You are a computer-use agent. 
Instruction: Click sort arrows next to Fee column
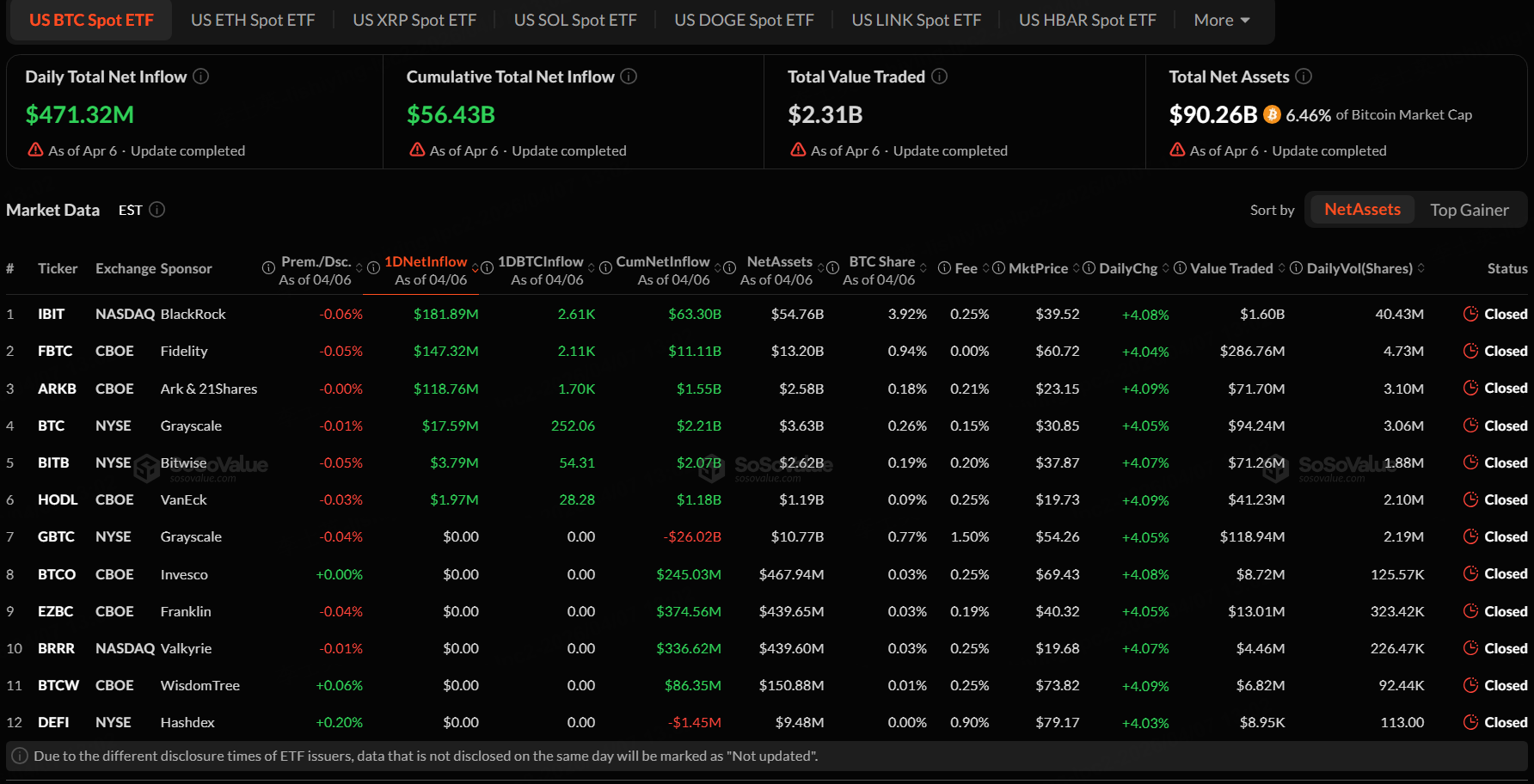(986, 268)
